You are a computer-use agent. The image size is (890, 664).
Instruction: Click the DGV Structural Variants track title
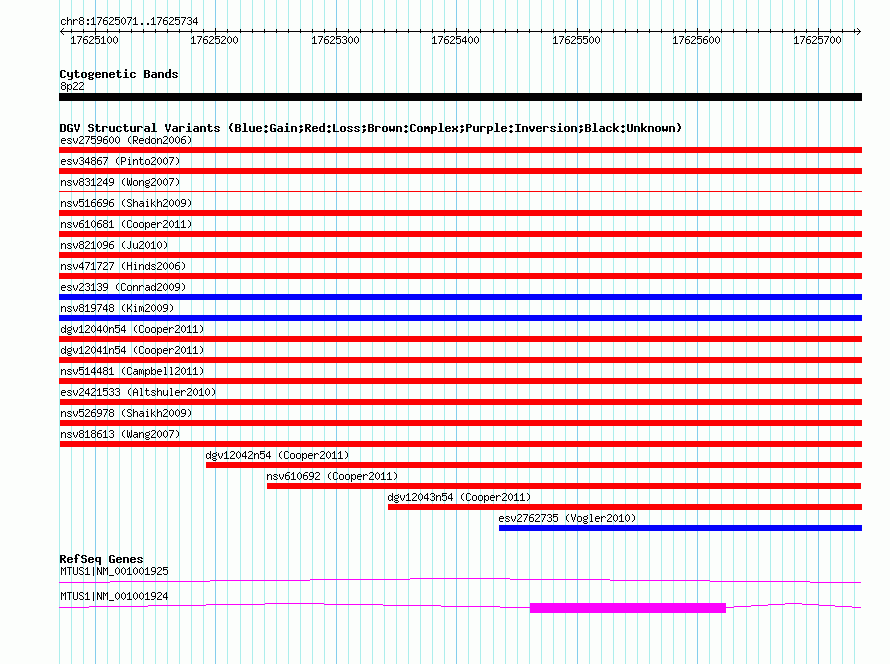pyautogui.click(x=370, y=128)
